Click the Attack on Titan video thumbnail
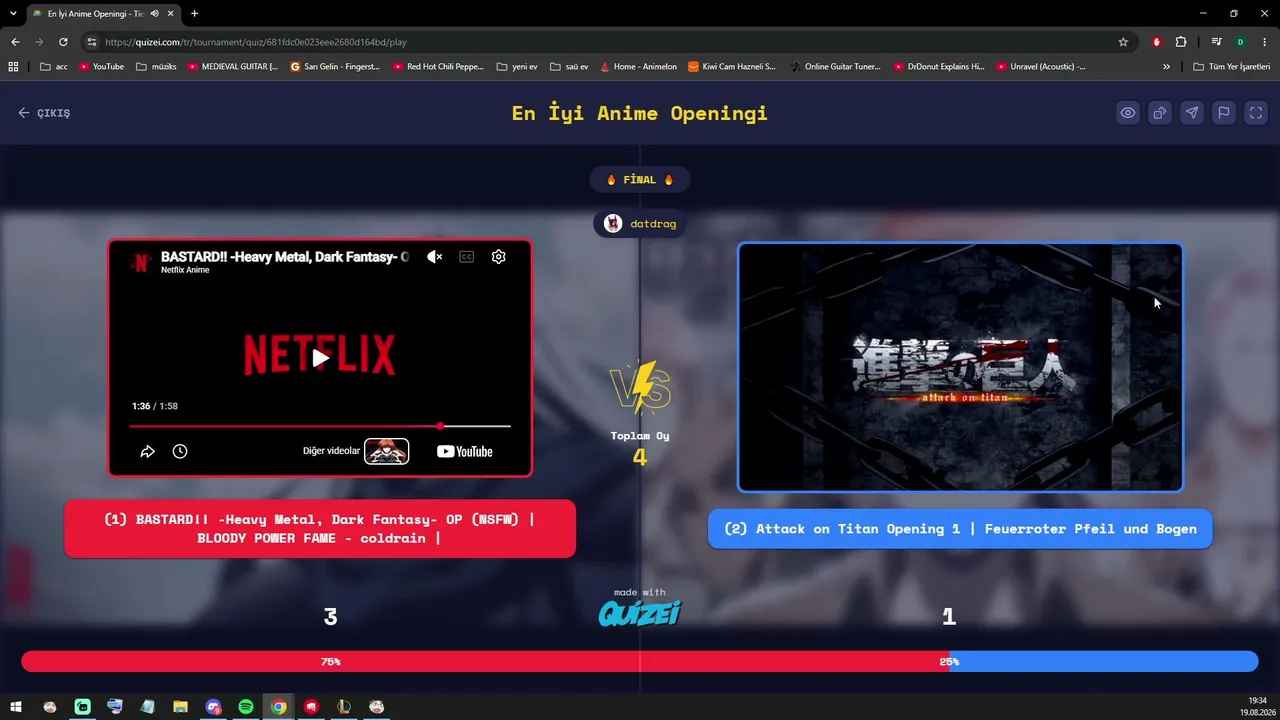1280x720 pixels. 960,368
